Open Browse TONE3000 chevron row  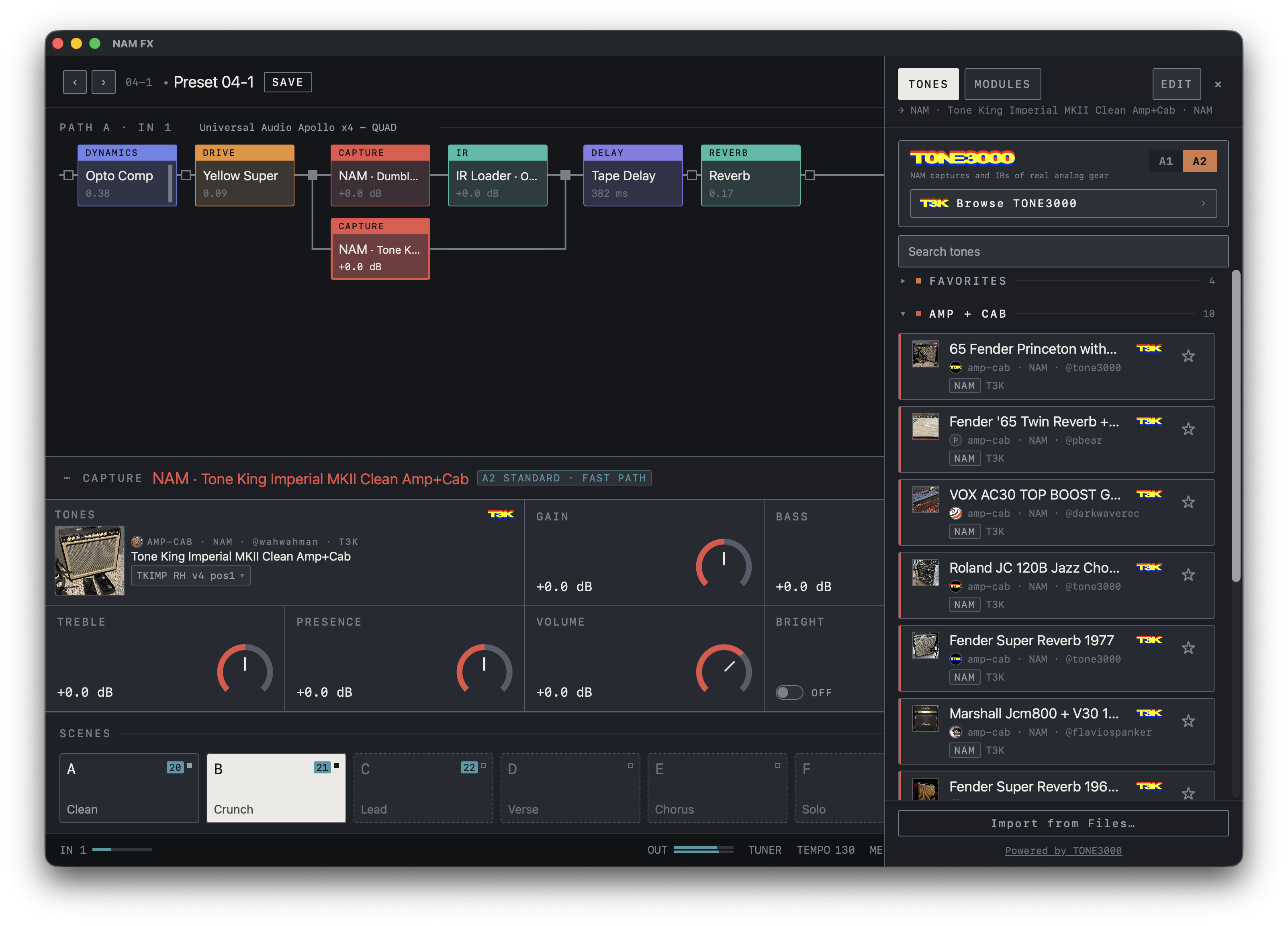tap(1063, 203)
